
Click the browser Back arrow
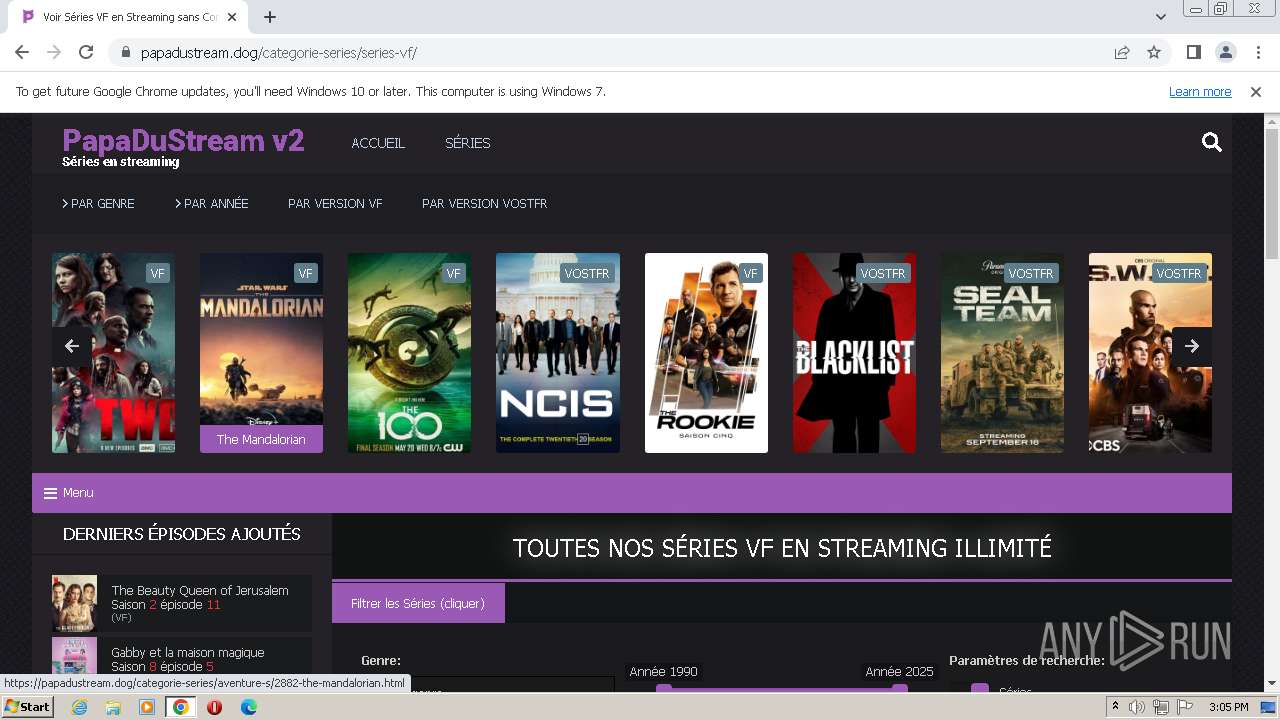tap(22, 52)
